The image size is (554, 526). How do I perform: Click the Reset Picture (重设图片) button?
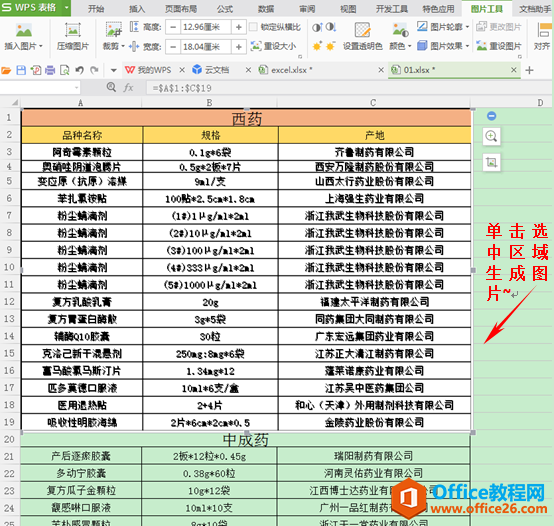499,46
